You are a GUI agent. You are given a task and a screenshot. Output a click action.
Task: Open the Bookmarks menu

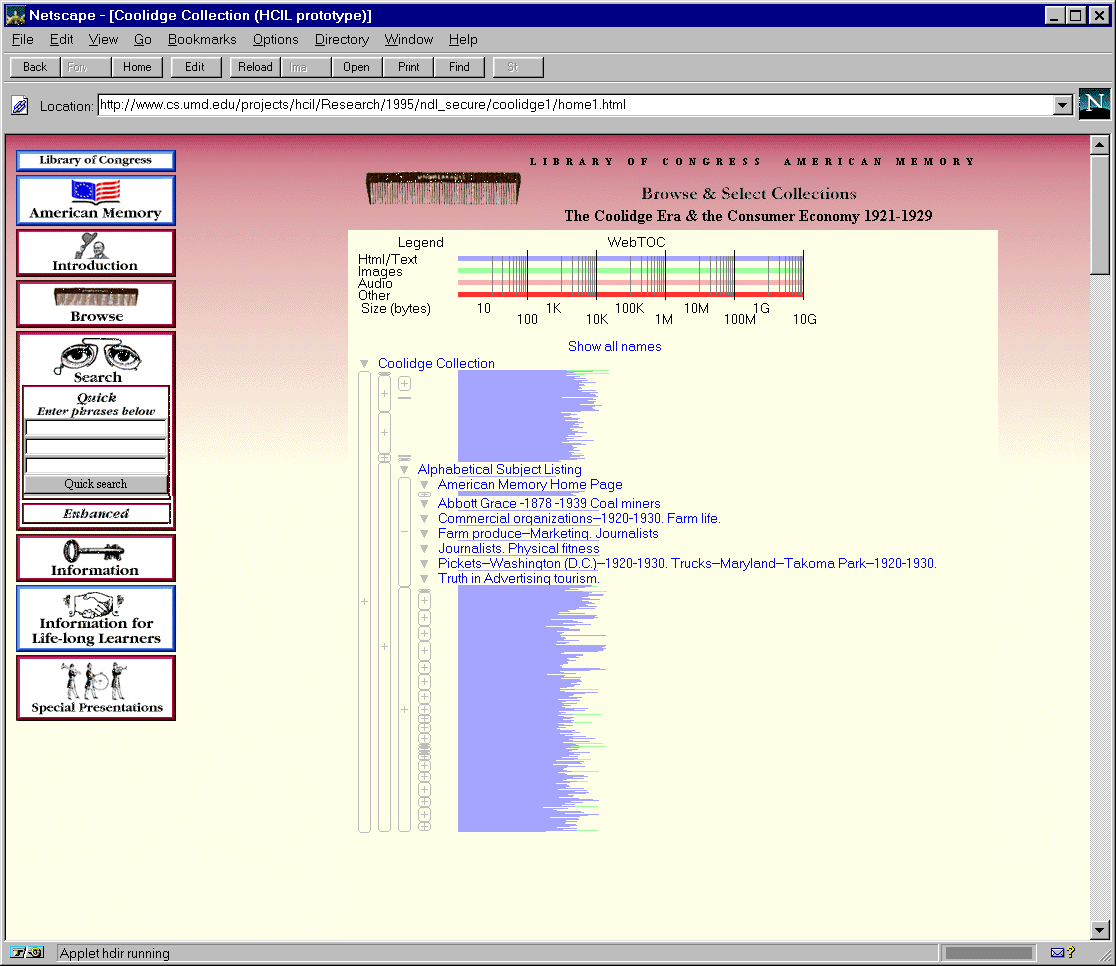202,40
